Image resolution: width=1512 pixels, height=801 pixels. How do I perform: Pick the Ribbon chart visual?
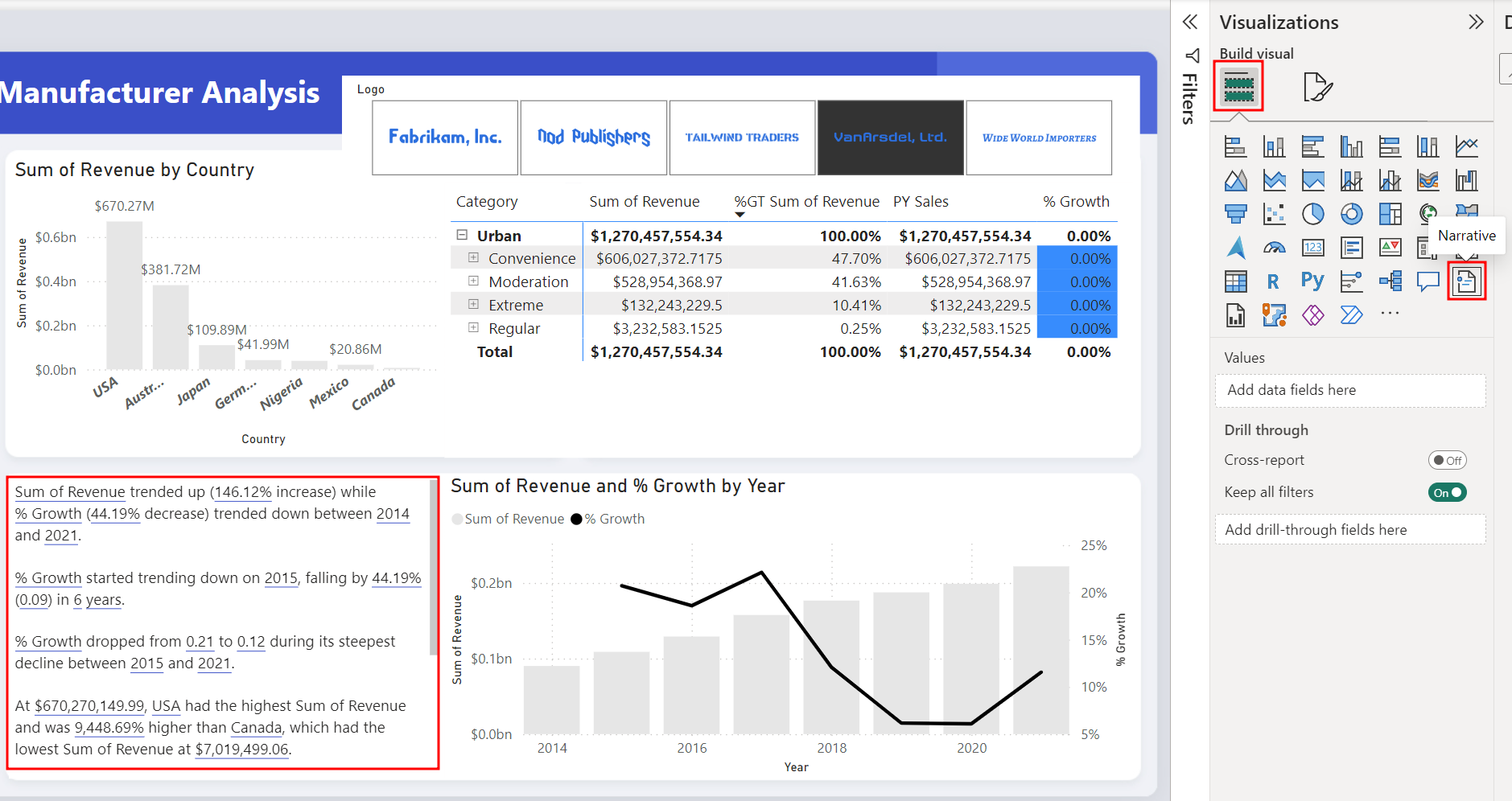(x=1428, y=180)
